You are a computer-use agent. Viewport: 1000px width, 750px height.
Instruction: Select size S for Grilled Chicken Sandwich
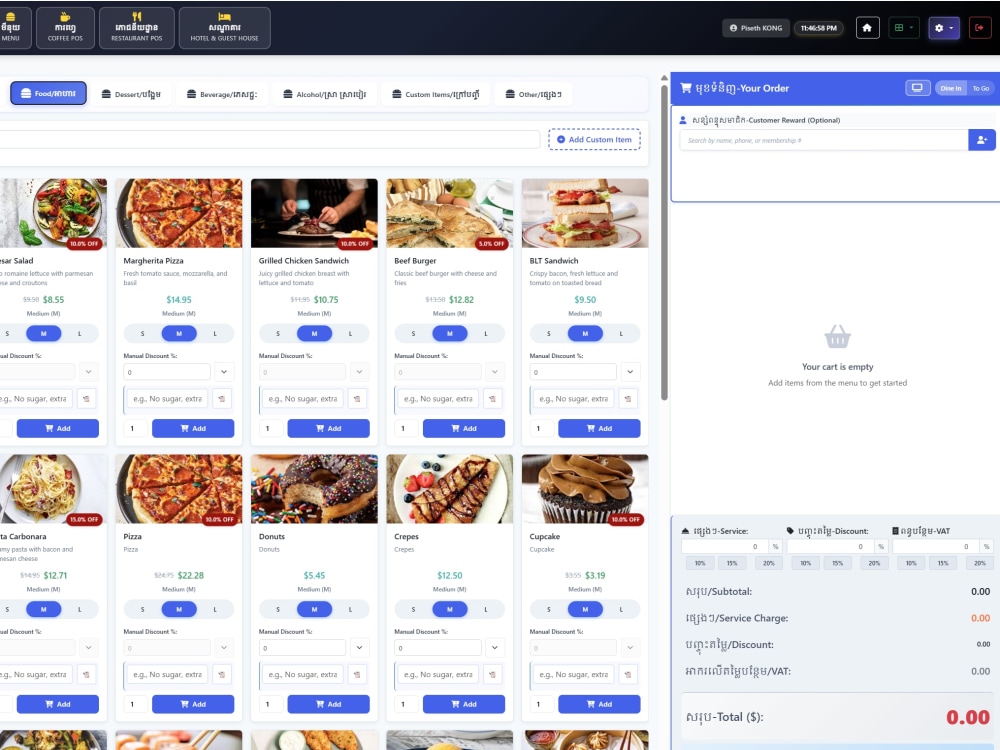[x=278, y=334]
